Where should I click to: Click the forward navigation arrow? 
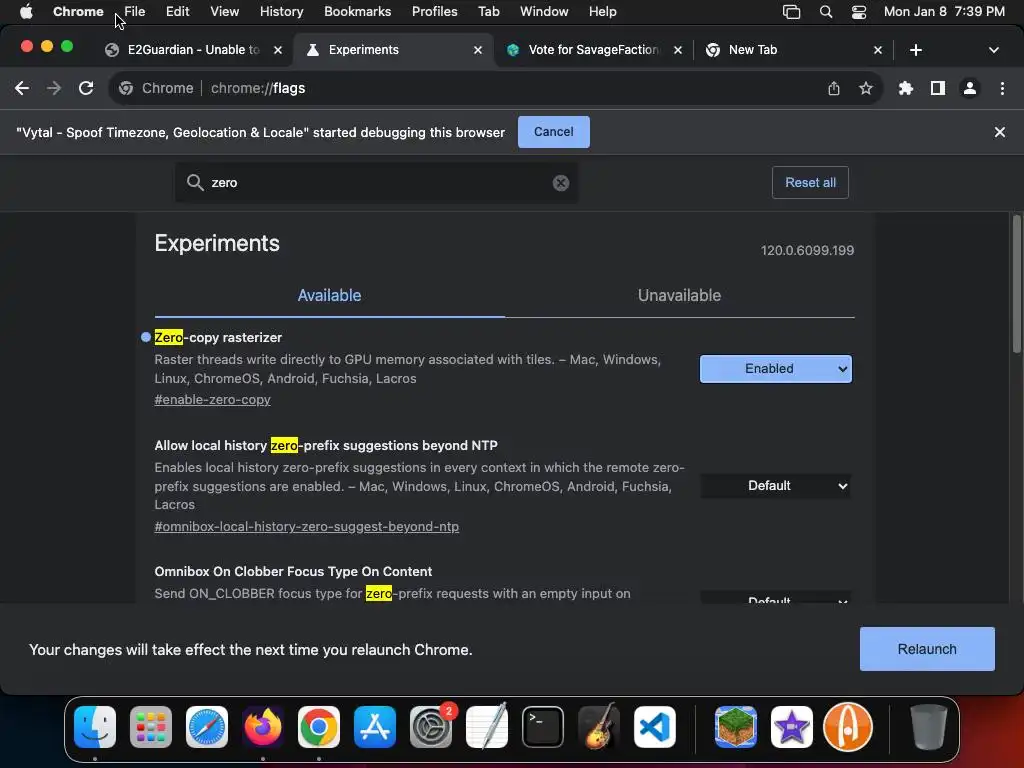point(54,88)
